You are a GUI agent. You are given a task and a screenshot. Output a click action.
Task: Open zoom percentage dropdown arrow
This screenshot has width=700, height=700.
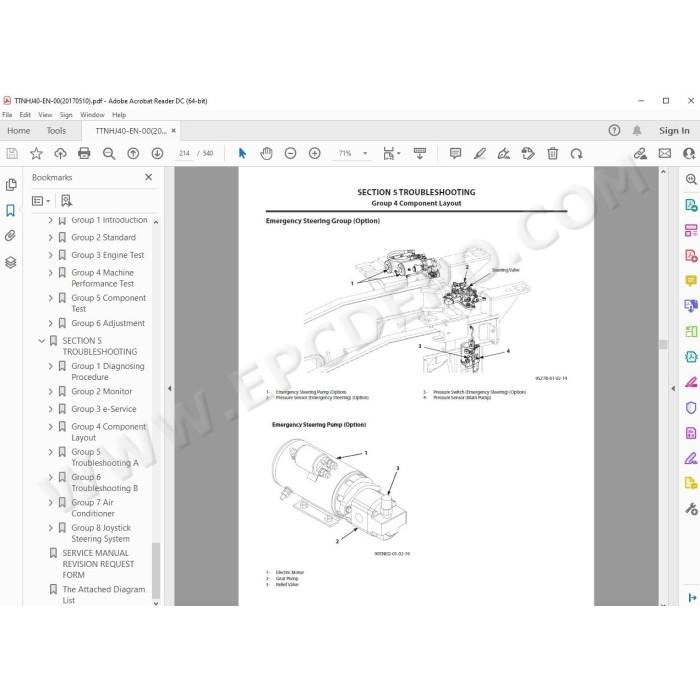click(365, 154)
